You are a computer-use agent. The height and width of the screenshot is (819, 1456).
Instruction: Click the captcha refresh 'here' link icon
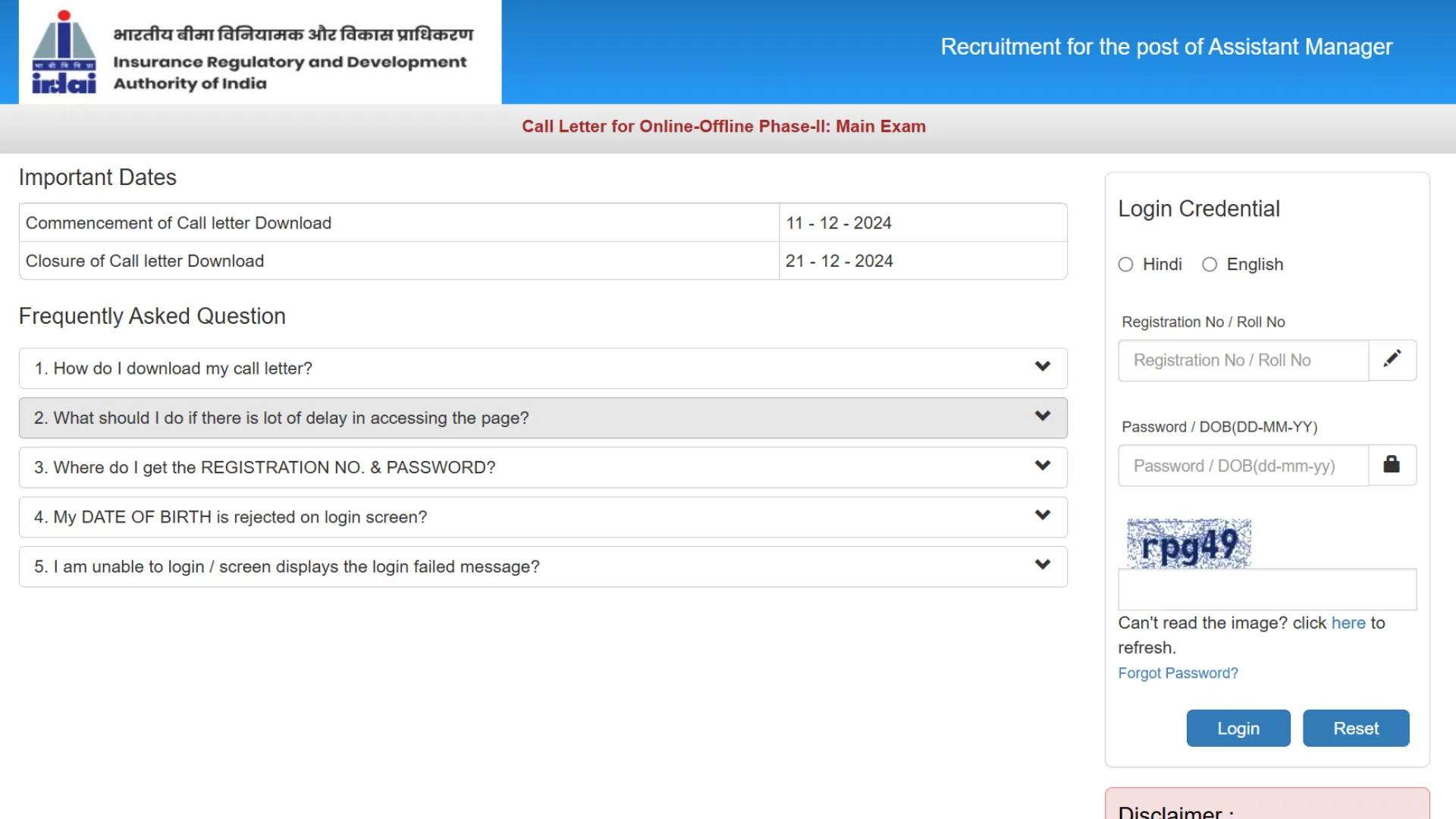[1348, 622]
